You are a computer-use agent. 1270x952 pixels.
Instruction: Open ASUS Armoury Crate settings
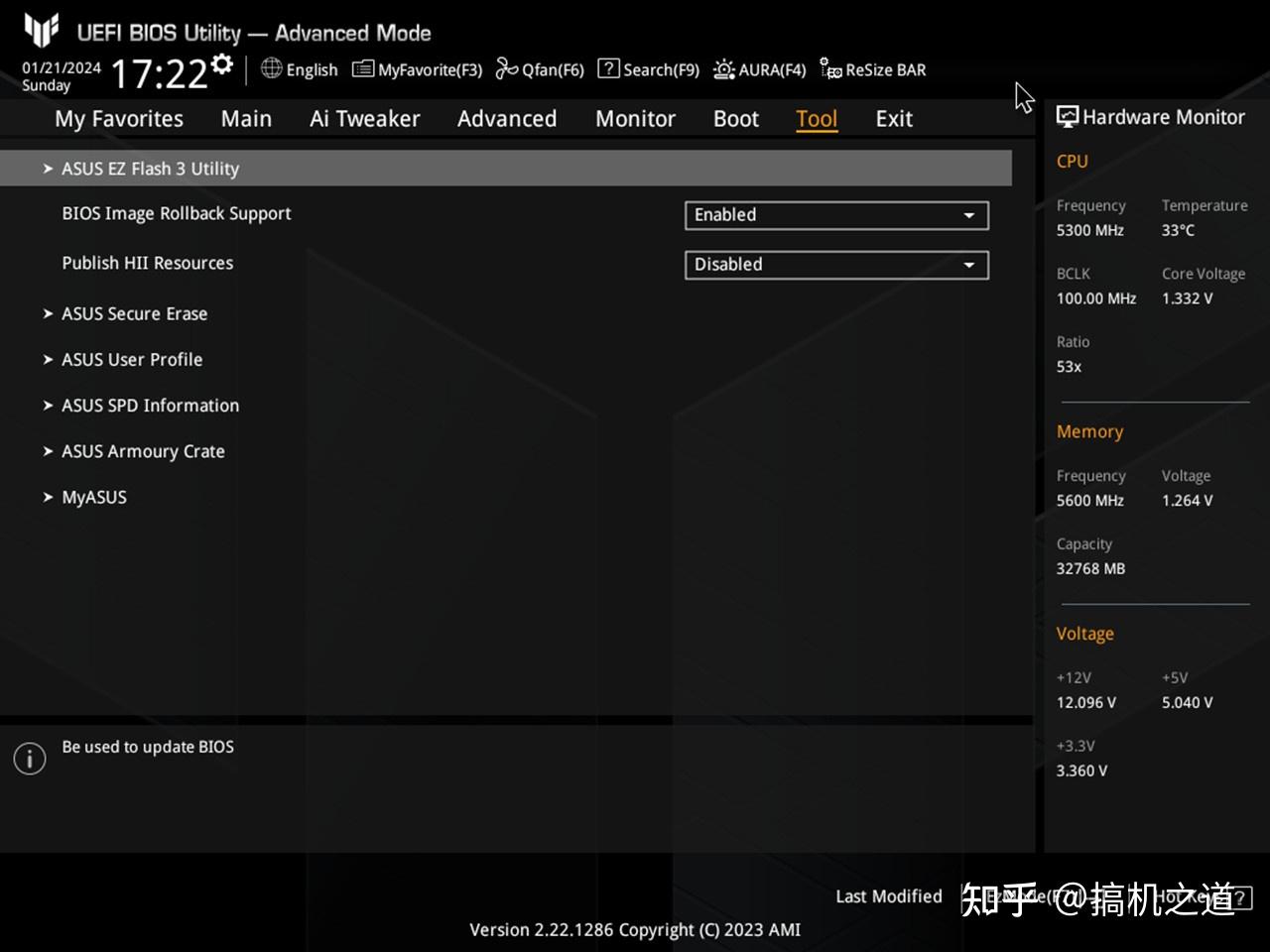(x=142, y=451)
